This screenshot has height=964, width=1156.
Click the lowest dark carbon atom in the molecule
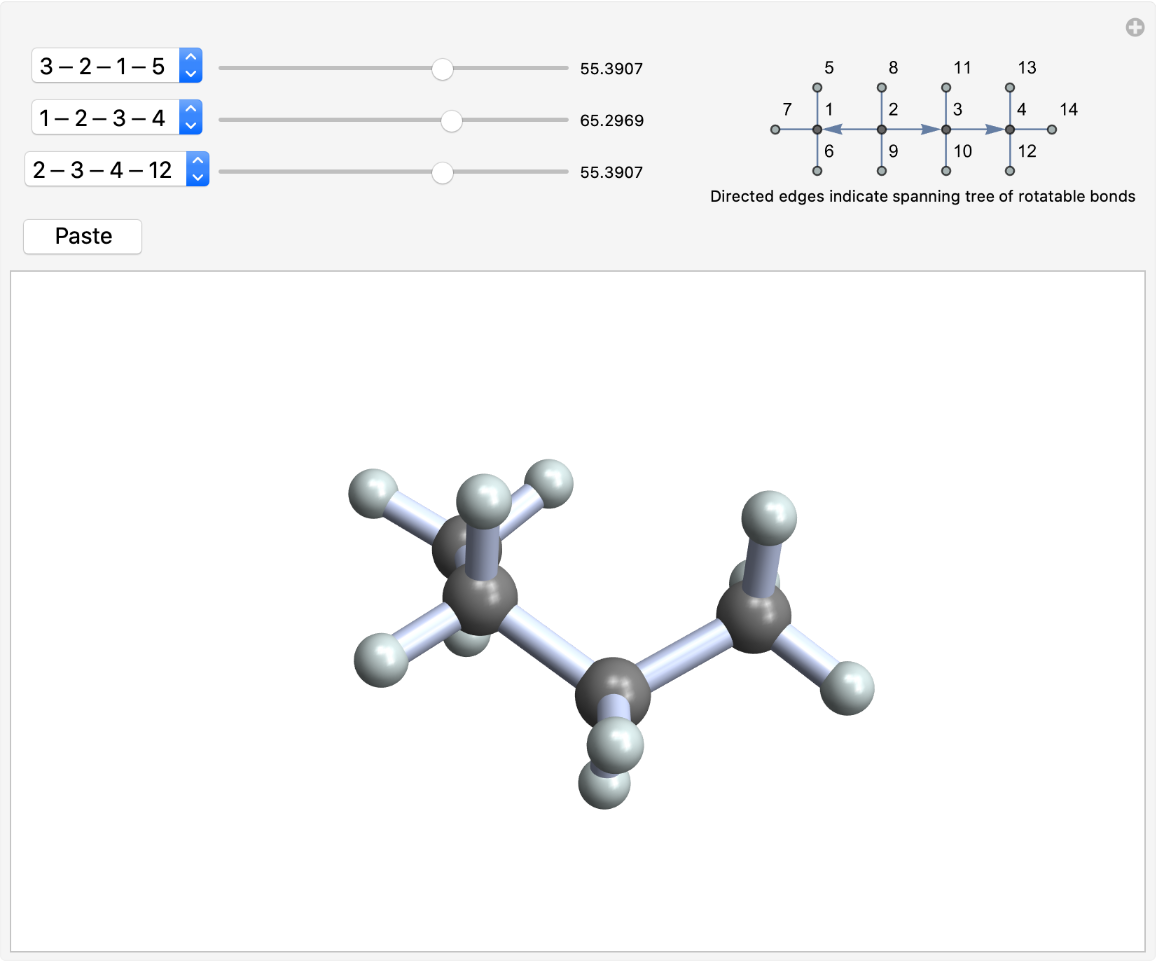(x=612, y=691)
